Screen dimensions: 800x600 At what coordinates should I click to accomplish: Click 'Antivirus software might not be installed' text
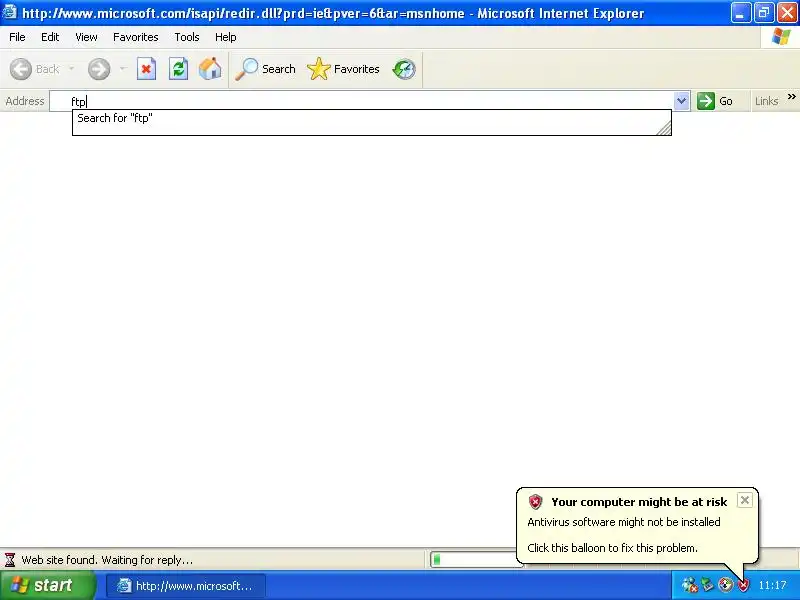pyautogui.click(x=623, y=522)
